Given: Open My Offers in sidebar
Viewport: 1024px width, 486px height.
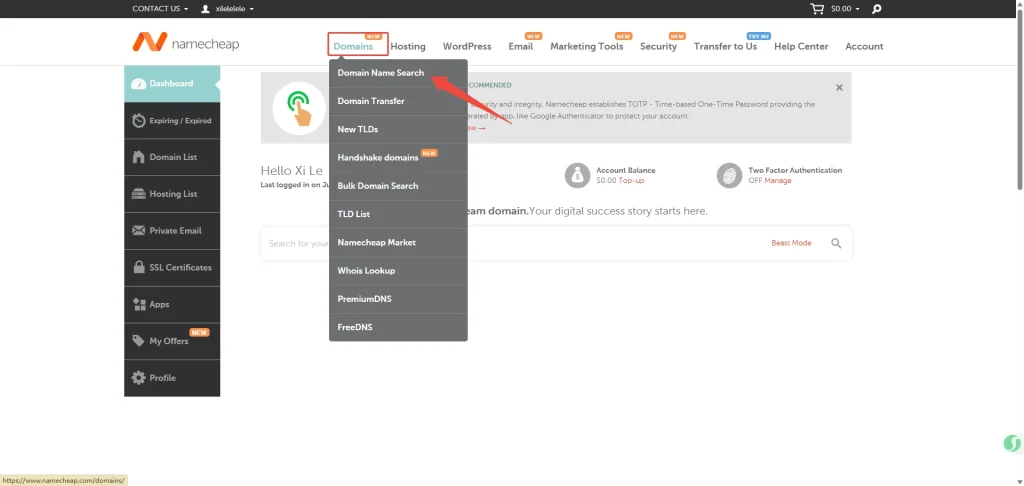Looking at the screenshot, I should coord(172,341).
